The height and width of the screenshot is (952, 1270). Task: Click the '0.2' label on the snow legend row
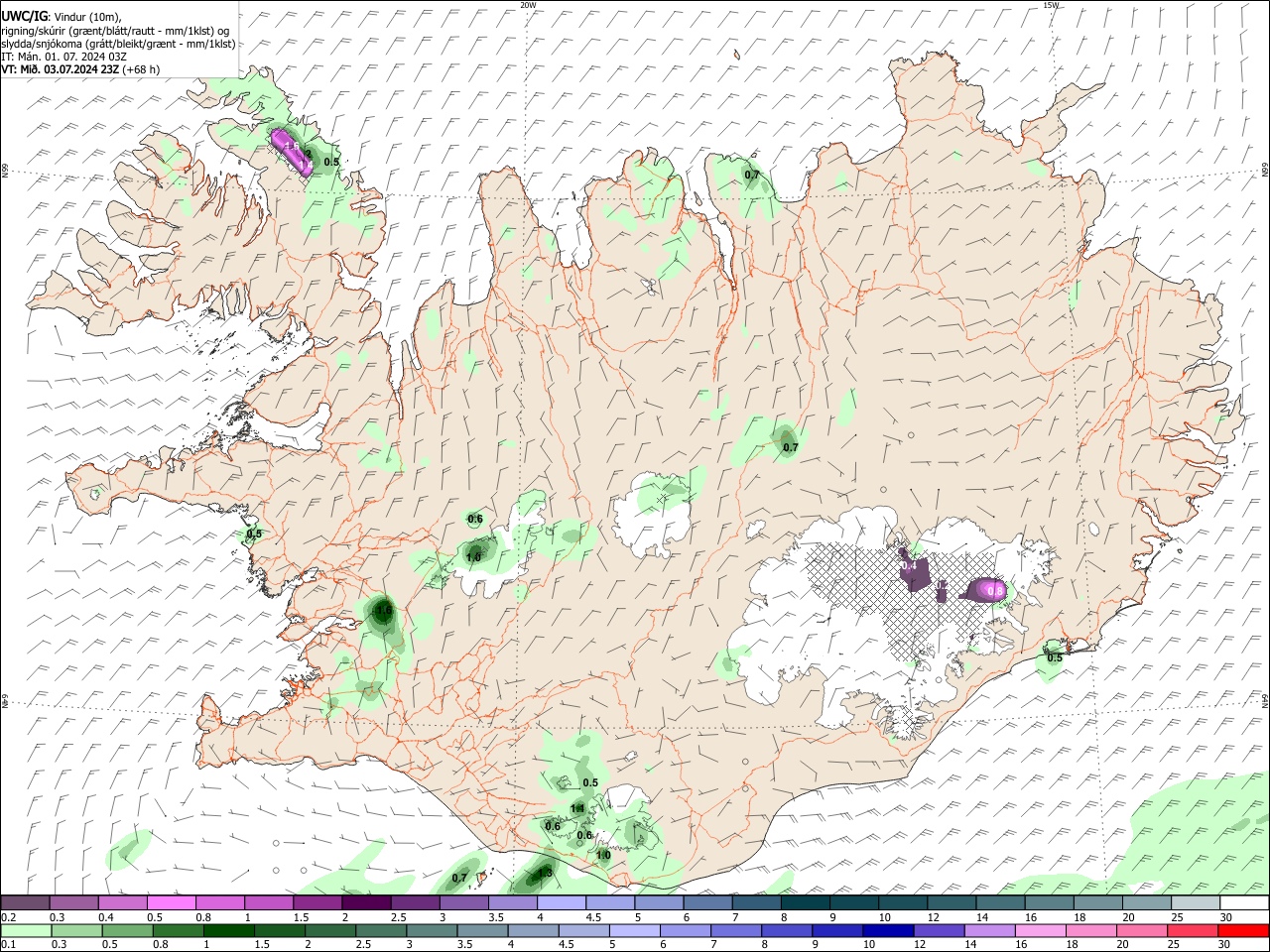[8, 917]
